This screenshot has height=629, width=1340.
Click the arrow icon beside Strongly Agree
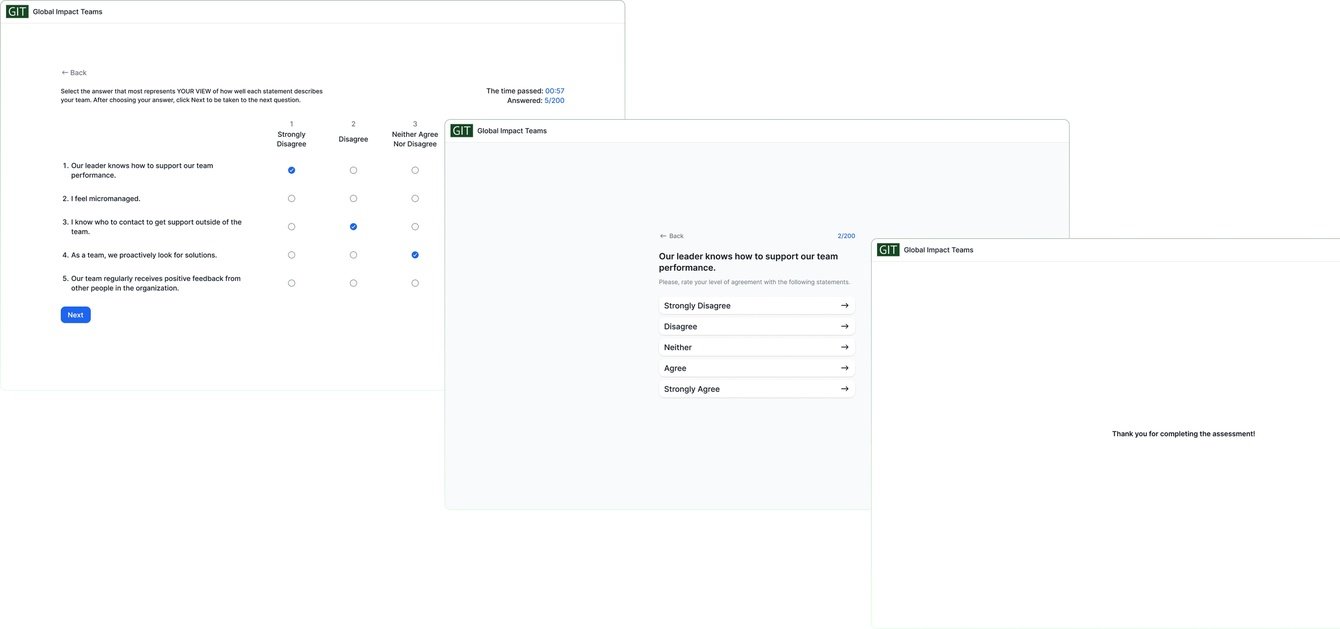coord(844,389)
